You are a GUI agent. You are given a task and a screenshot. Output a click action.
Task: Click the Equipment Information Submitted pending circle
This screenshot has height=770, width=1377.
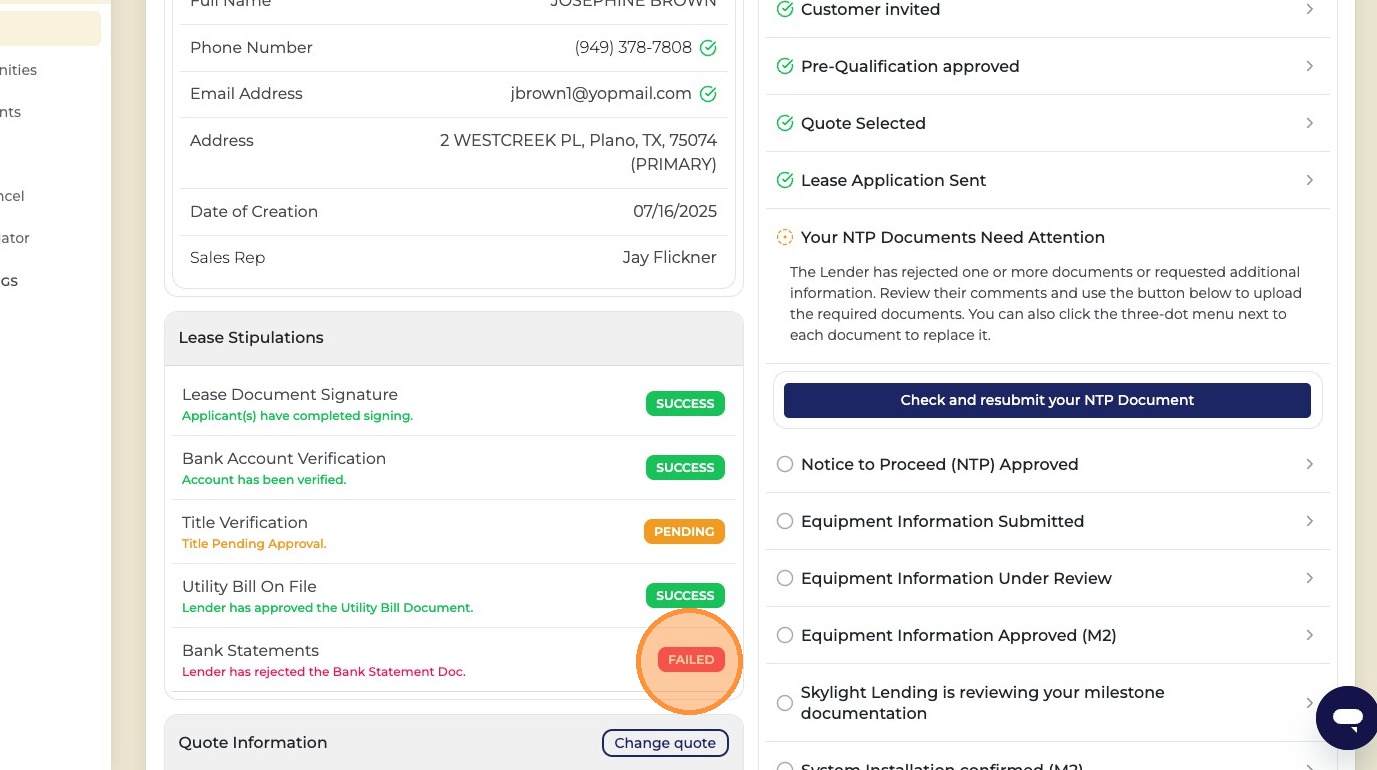(785, 521)
